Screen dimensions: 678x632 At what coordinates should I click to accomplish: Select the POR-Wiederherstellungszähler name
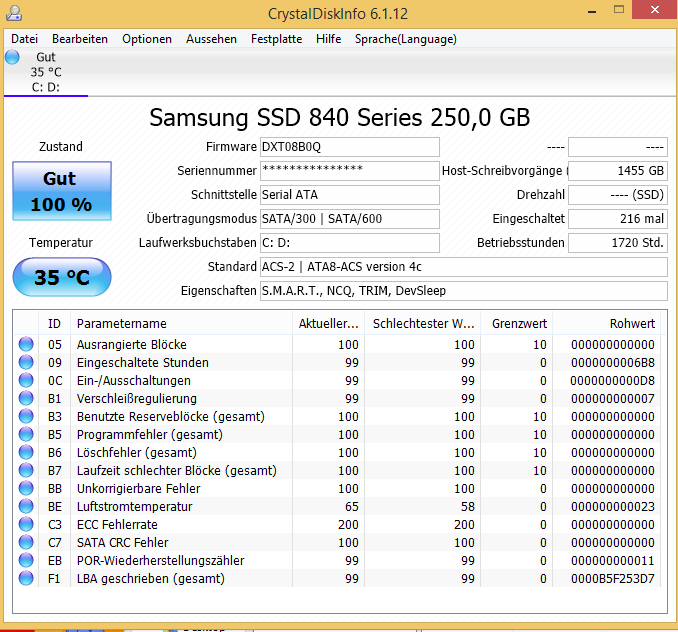tap(160, 561)
